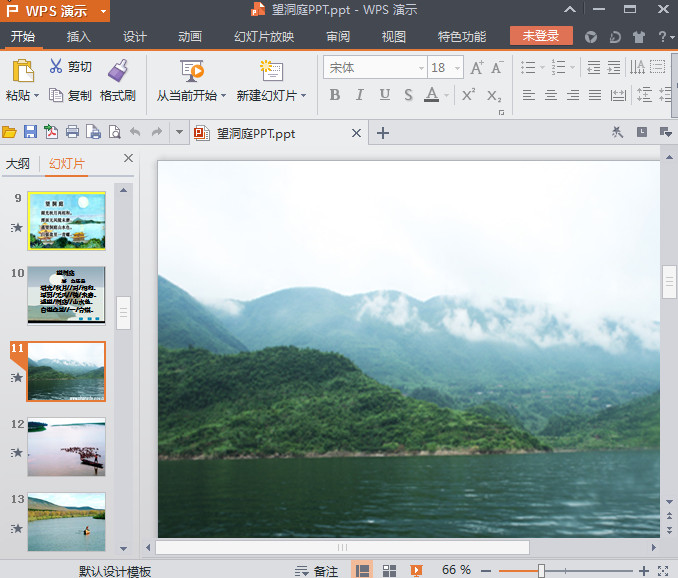The image size is (678, 578).
Task: Apply superscript formatting
Action: [469, 95]
